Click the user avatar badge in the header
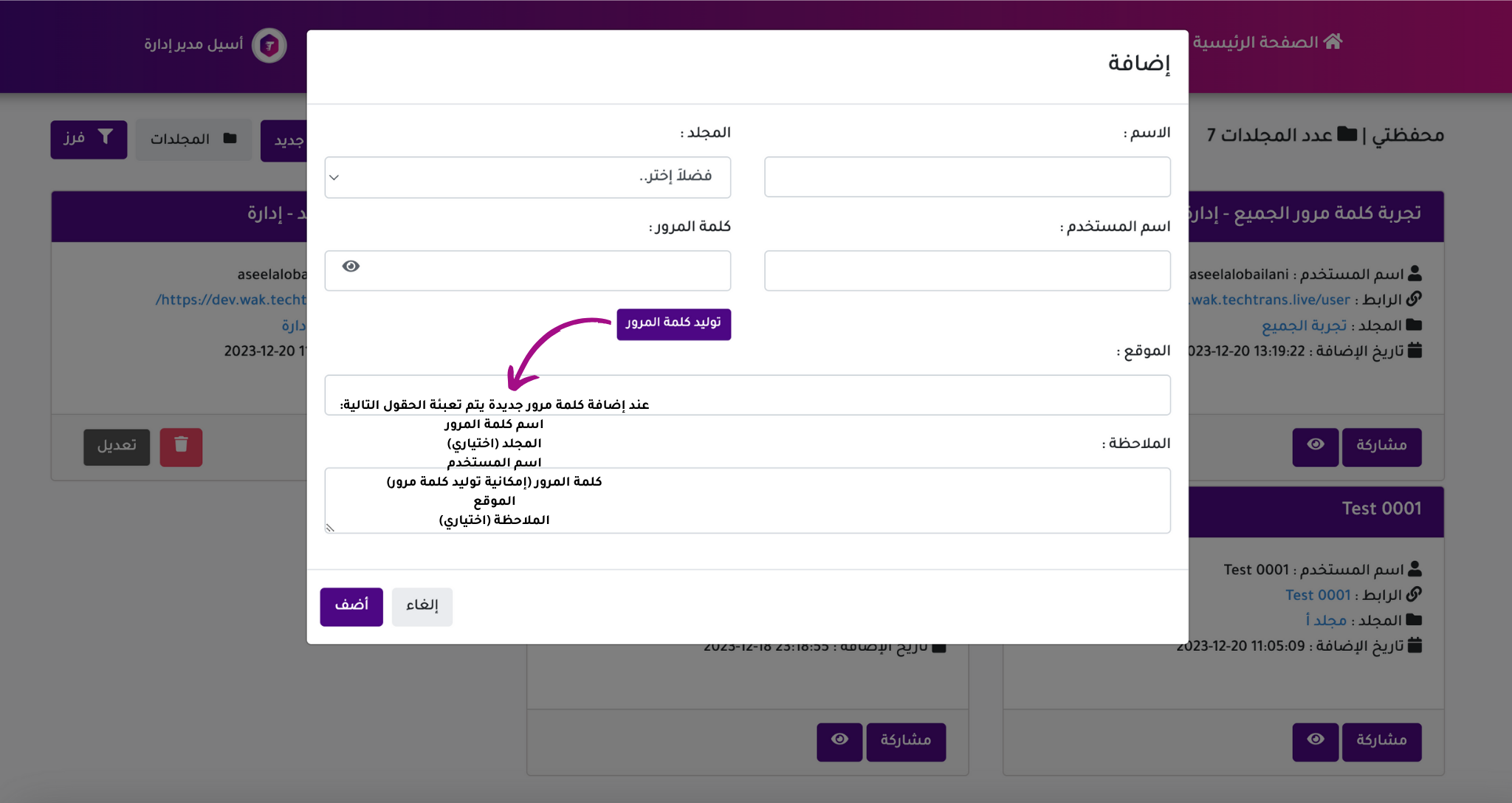Image resolution: width=1512 pixels, height=803 pixels. pyautogui.click(x=269, y=46)
